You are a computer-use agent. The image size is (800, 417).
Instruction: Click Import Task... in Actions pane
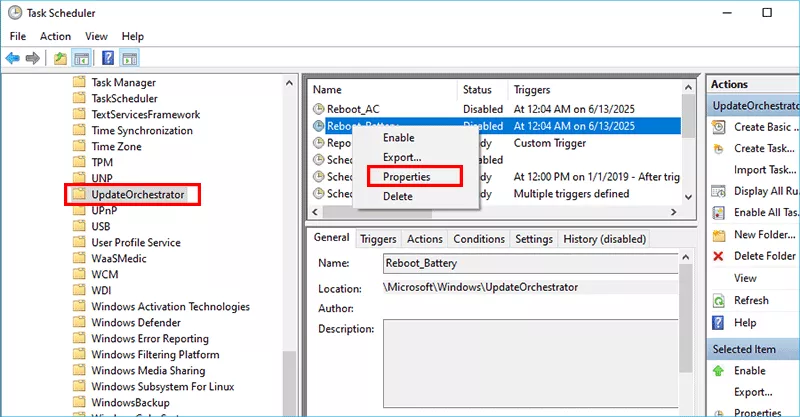click(765, 170)
